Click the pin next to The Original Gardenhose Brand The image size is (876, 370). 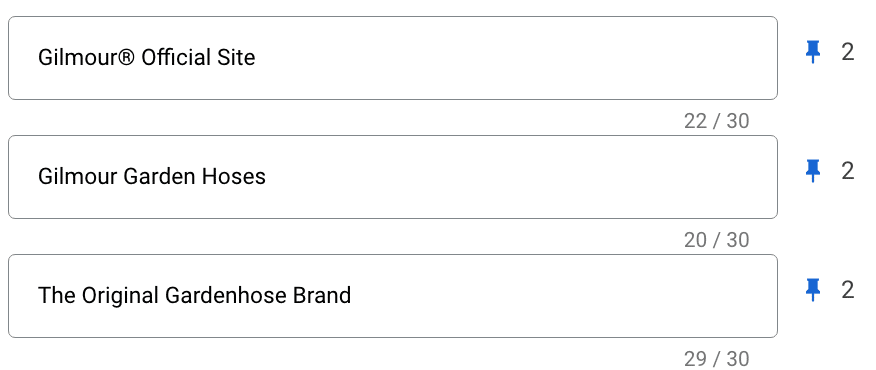(812, 290)
